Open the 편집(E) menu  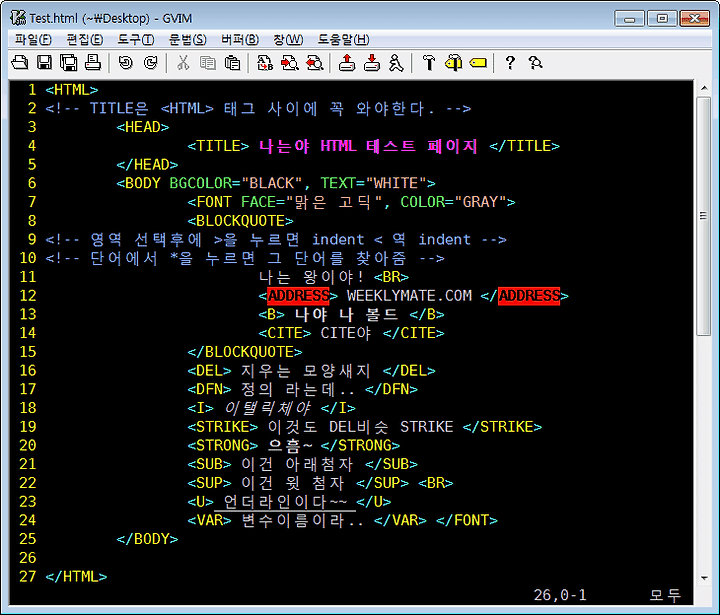click(x=84, y=39)
